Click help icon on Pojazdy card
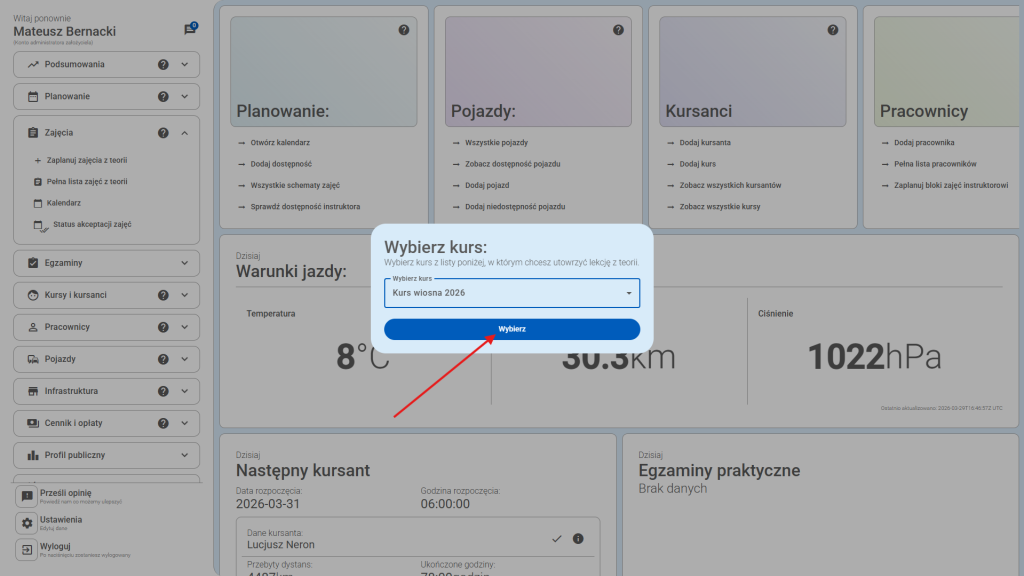This screenshot has height=576, width=1024. [x=618, y=30]
